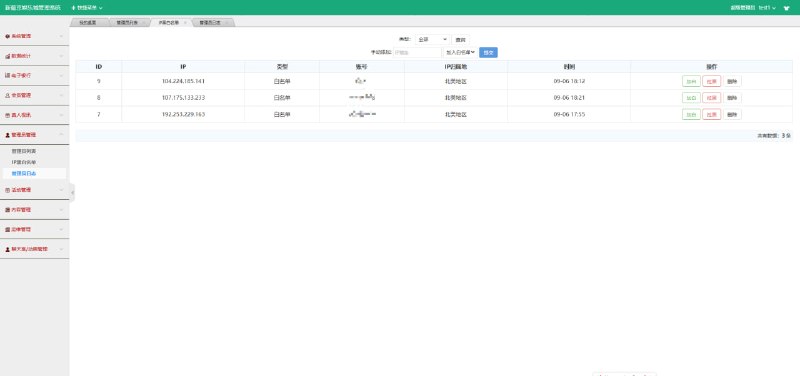Click the IP归属地 column header

456,67
